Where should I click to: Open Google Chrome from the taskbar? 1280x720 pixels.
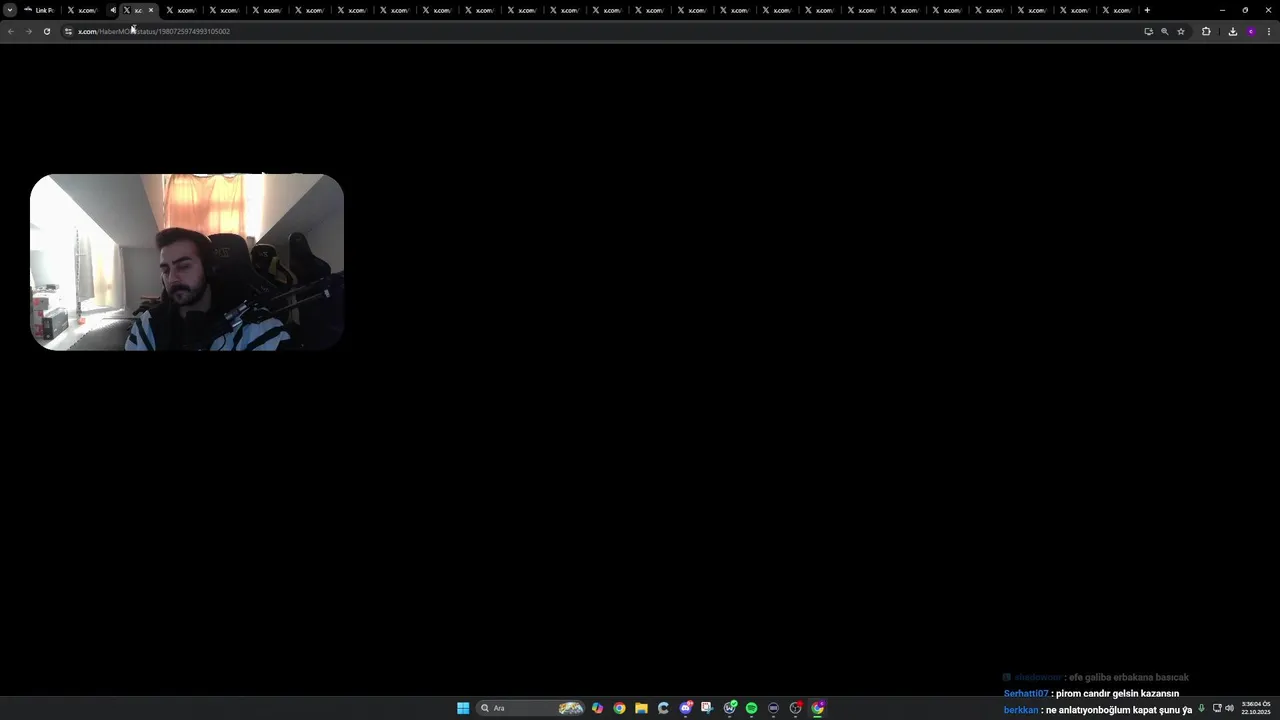(619, 708)
